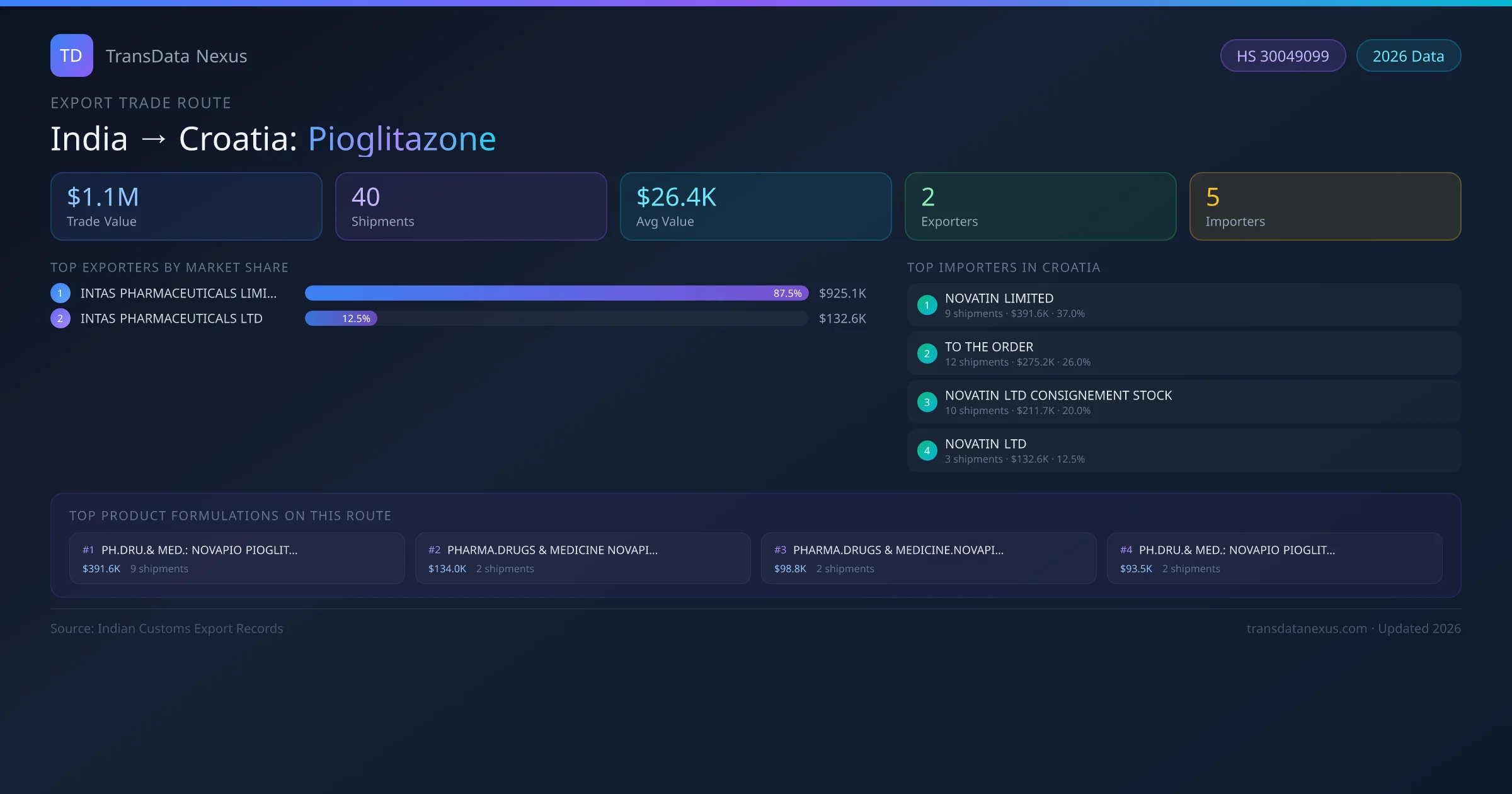Click the 12.5% market share bar

(x=341, y=318)
